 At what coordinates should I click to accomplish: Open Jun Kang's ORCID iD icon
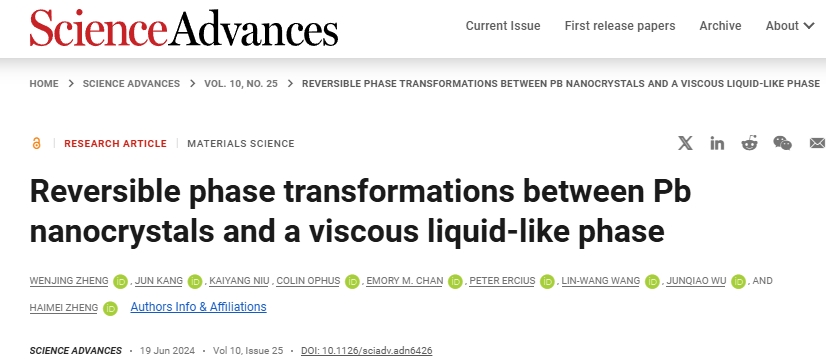(x=195, y=282)
